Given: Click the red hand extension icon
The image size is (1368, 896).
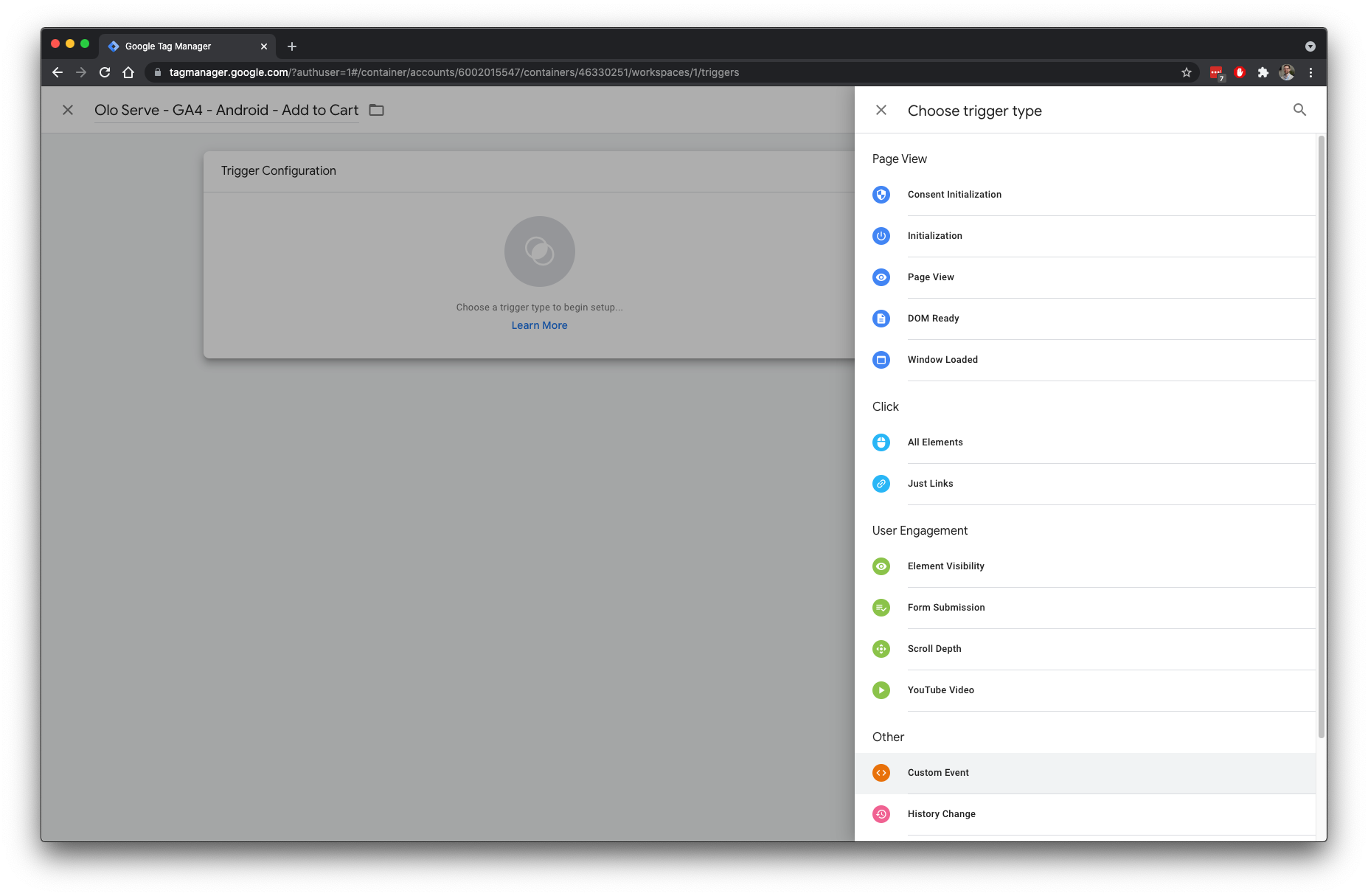Looking at the screenshot, I should click(1240, 72).
